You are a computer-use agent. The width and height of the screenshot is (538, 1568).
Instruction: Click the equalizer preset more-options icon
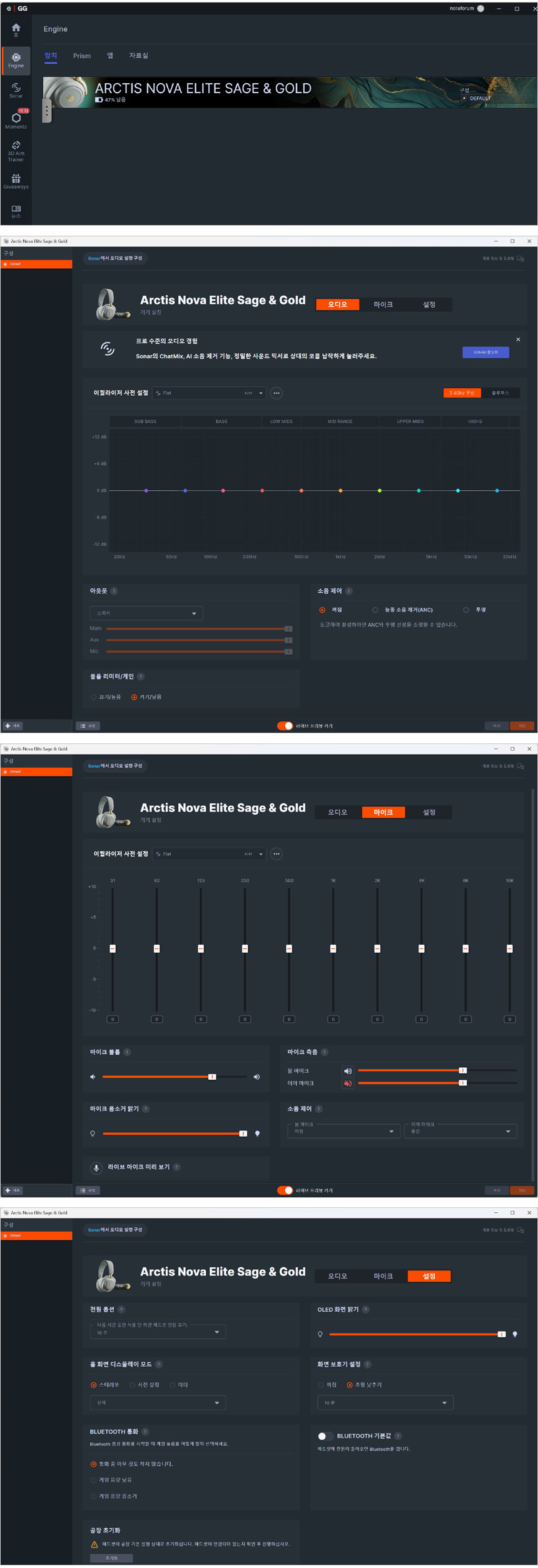276,393
